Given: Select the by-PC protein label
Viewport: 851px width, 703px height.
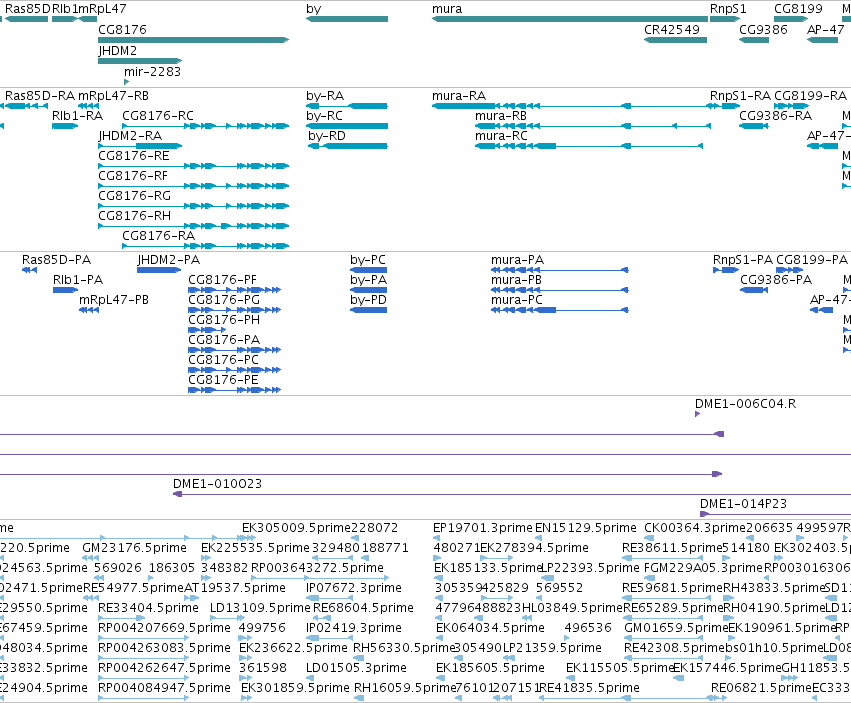Looking at the screenshot, I should pyautogui.click(x=368, y=260).
